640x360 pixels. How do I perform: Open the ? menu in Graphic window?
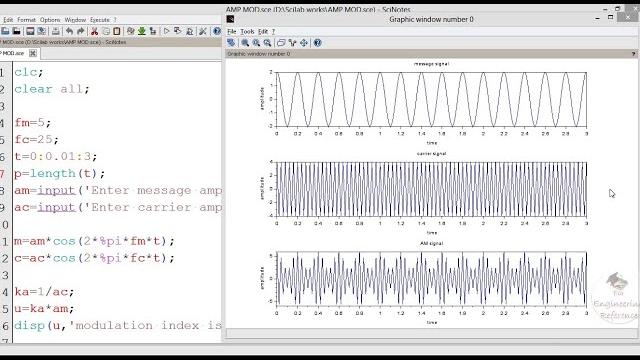pyautogui.click(x=273, y=31)
